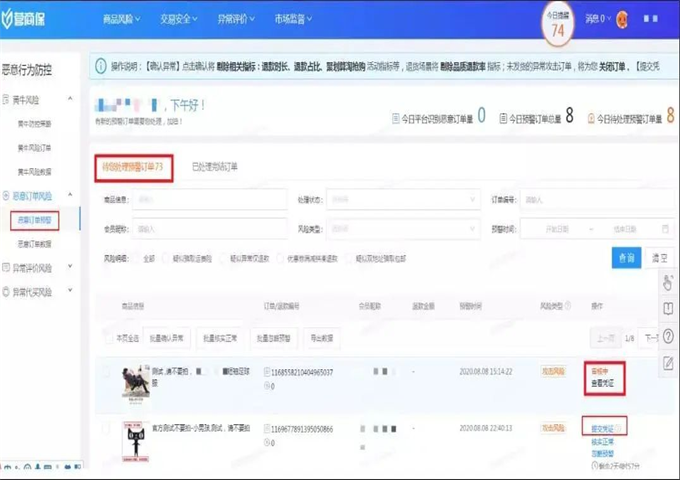This screenshot has width=680, height=480.
Task: Click the user avatar icon in header
Action: click(x=622, y=19)
